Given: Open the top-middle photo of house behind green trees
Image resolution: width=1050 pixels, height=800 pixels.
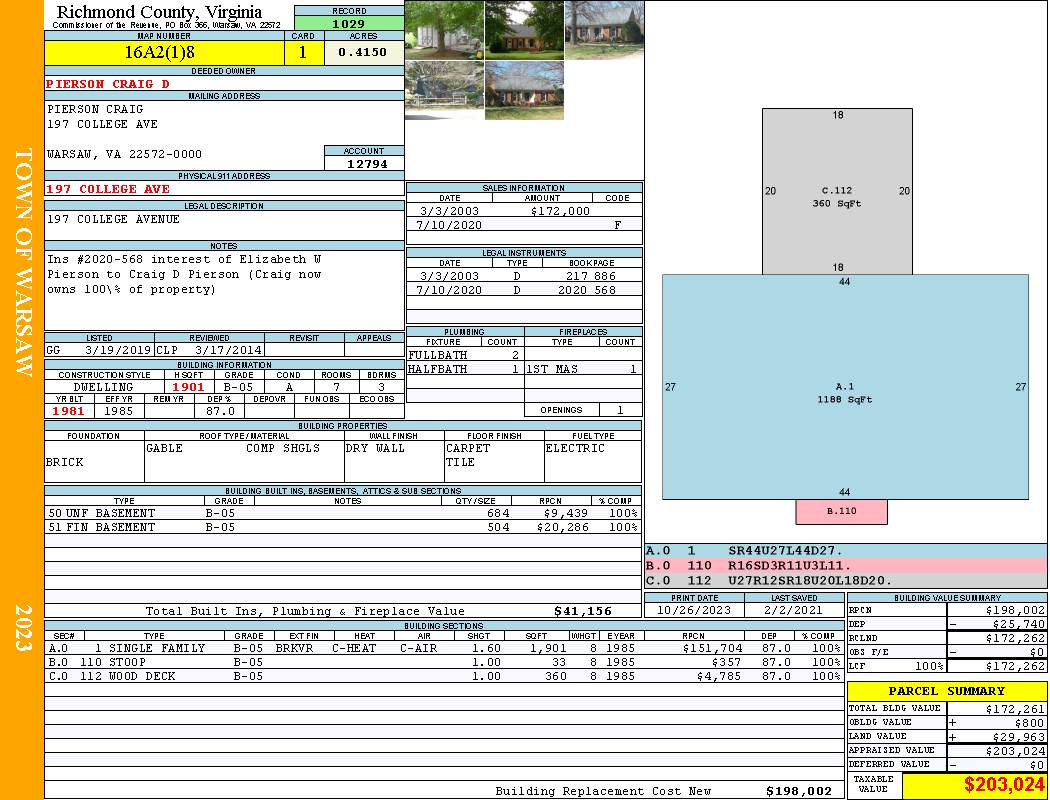Looking at the screenshot, I should point(524,30).
